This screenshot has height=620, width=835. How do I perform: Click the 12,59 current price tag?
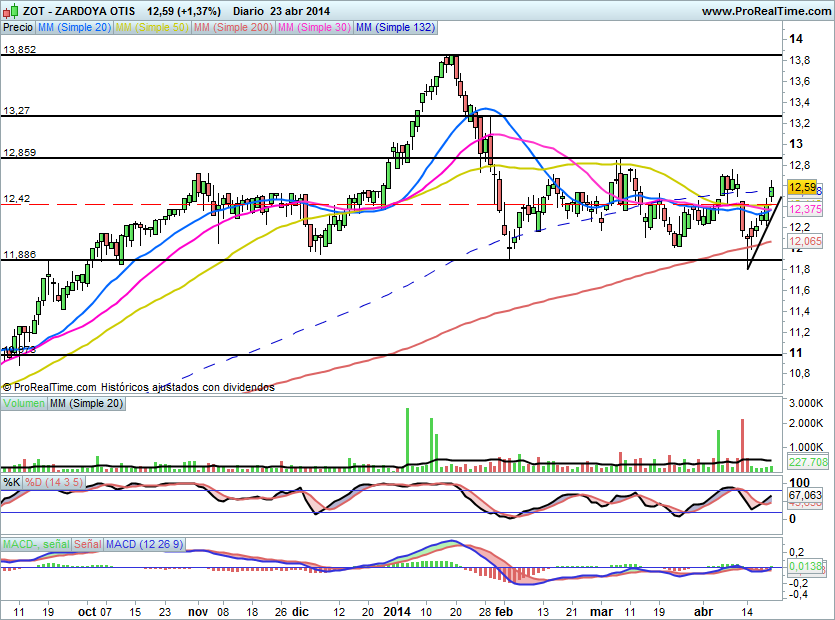coord(802,187)
